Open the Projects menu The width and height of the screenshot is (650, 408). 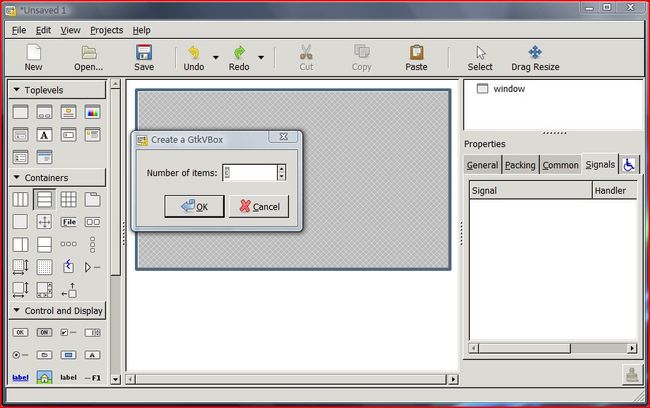pos(107,30)
